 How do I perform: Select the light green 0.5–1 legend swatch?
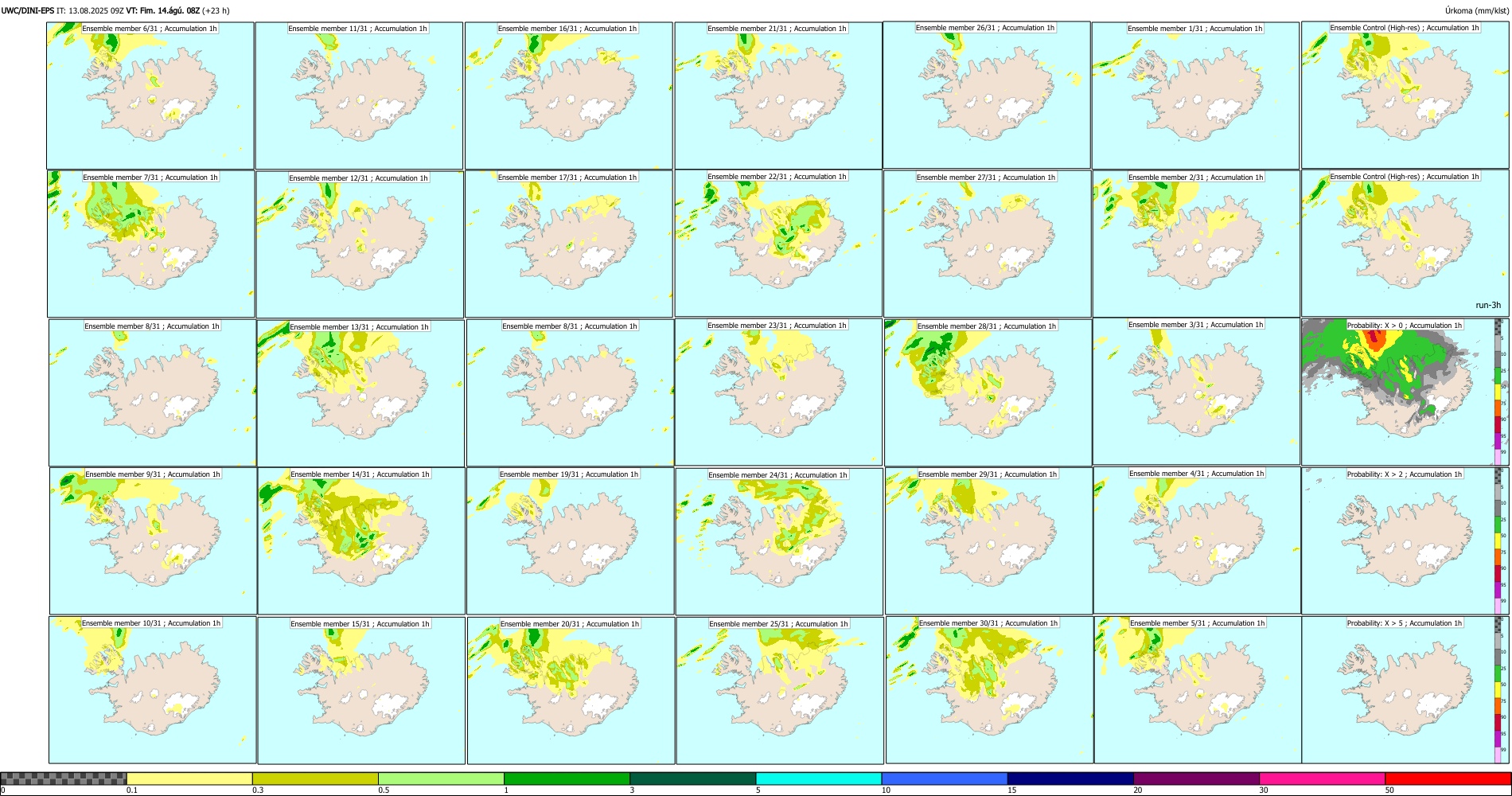441,778
